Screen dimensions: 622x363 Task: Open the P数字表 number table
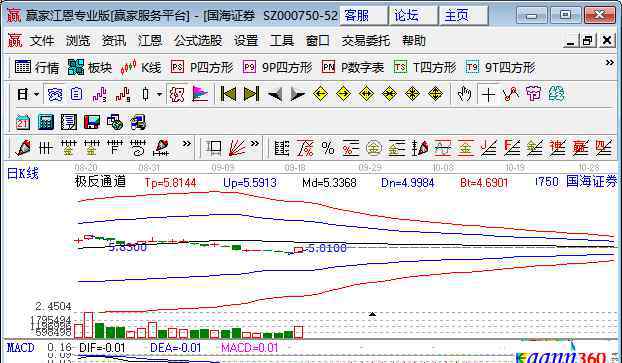click(353, 67)
